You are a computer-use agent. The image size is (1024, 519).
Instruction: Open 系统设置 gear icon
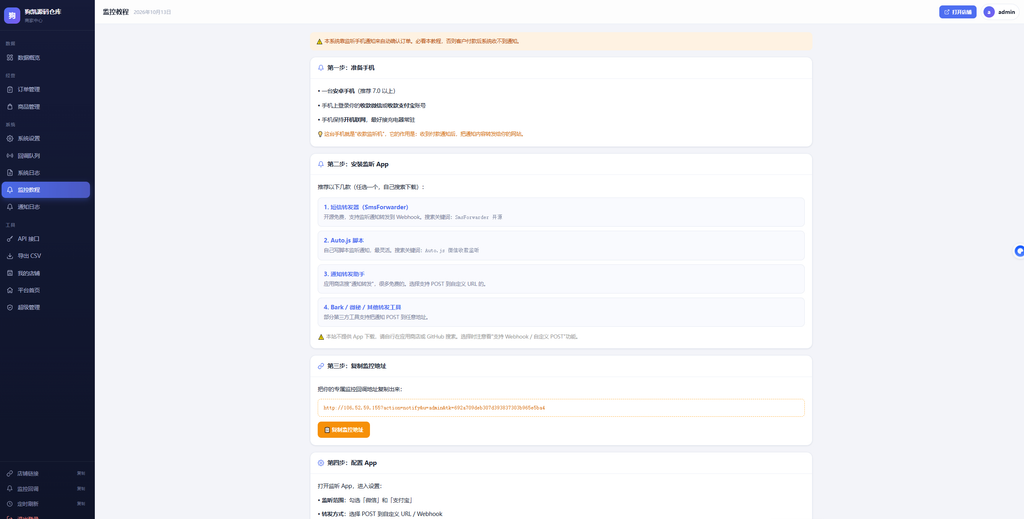(10, 138)
